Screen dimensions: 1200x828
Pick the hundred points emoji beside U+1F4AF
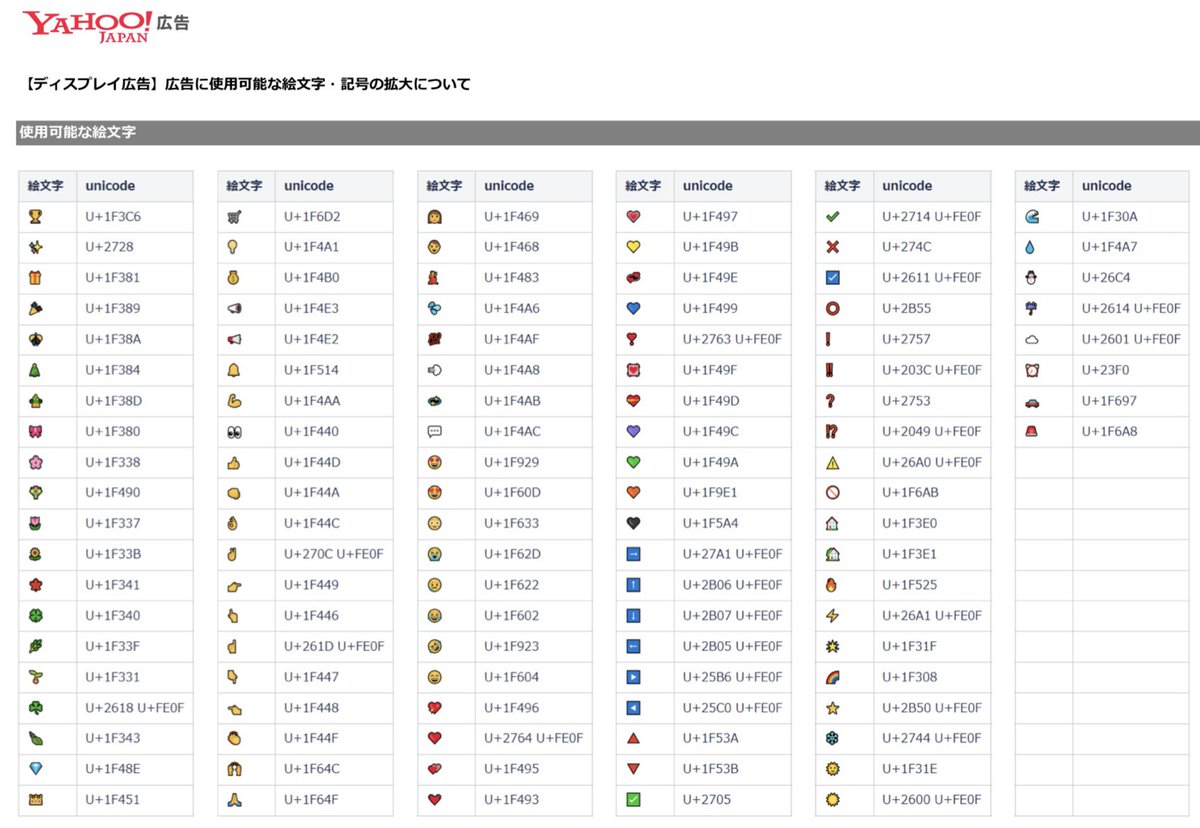(x=434, y=340)
